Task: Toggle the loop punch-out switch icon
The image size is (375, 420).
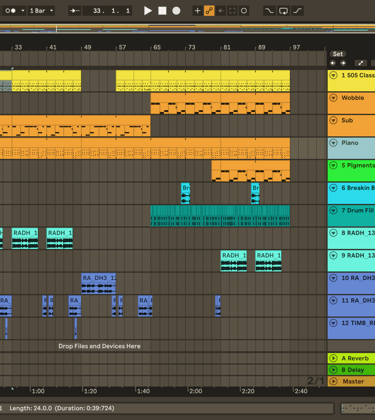Action: (x=297, y=11)
